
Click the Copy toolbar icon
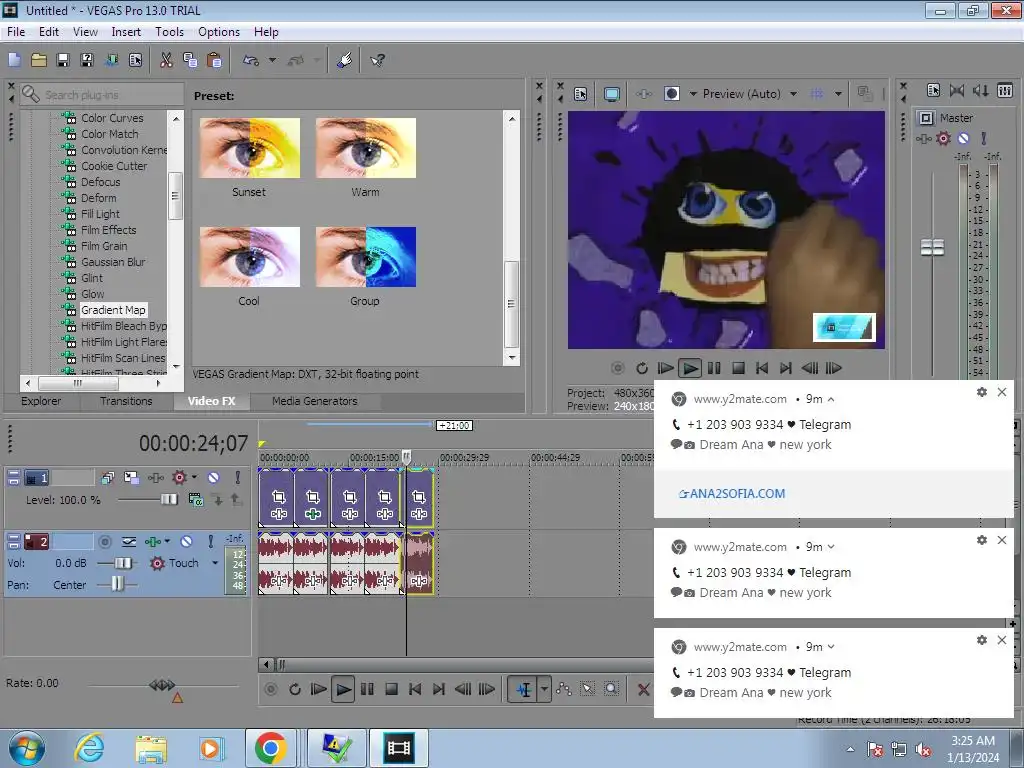tap(190, 60)
